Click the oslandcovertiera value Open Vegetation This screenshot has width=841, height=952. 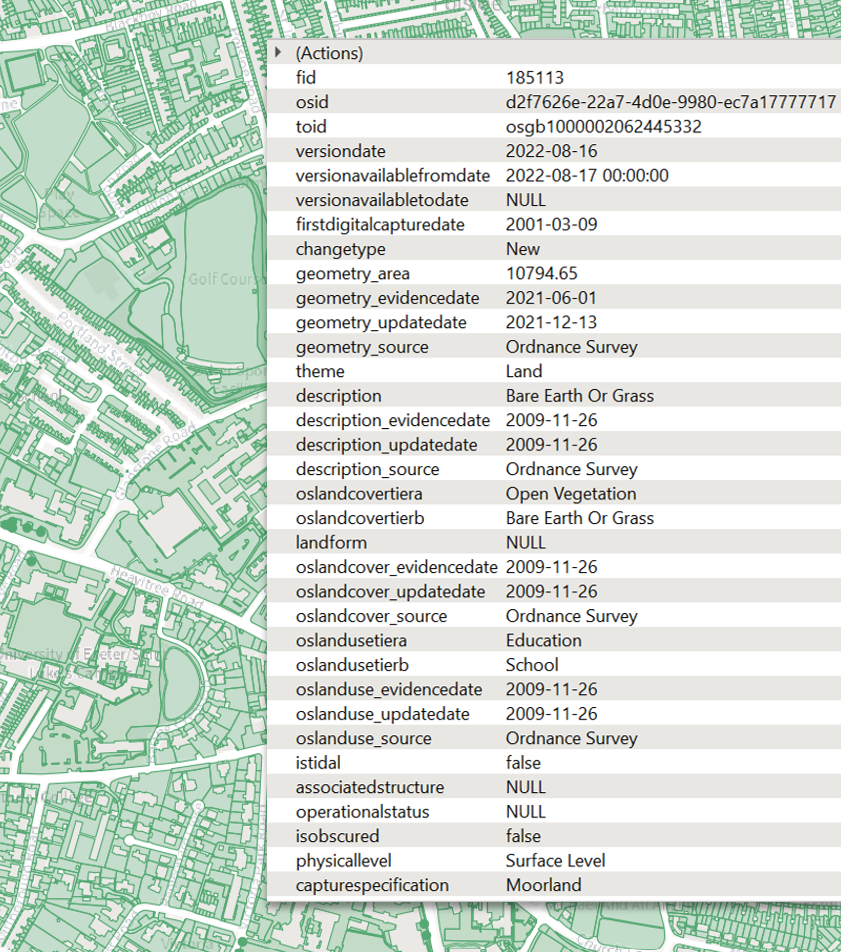(x=570, y=494)
